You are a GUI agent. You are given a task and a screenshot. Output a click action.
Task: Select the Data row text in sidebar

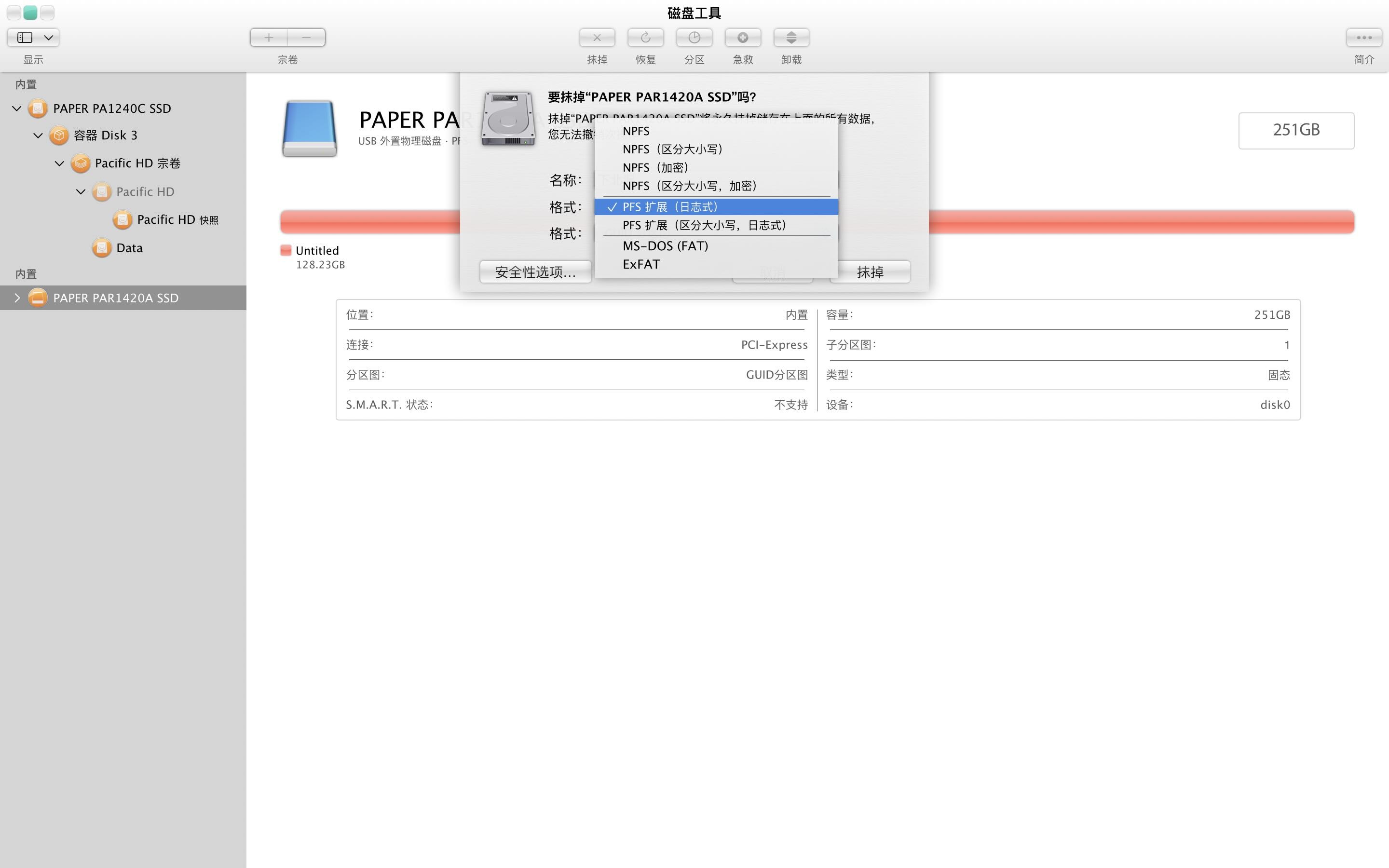coord(129,248)
